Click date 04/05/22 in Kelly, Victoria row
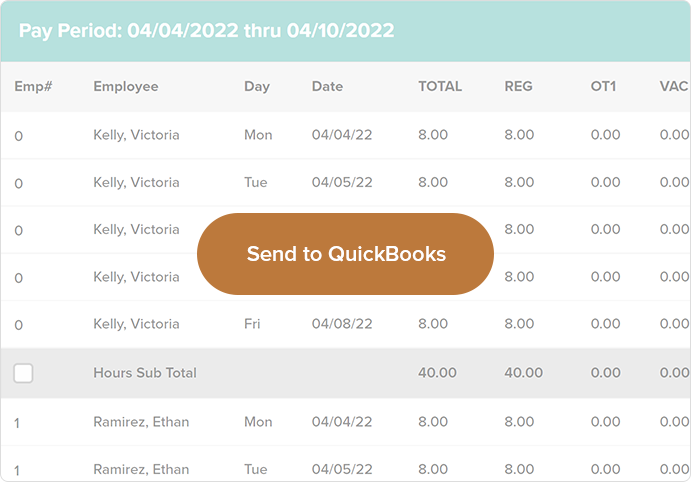 click(342, 182)
